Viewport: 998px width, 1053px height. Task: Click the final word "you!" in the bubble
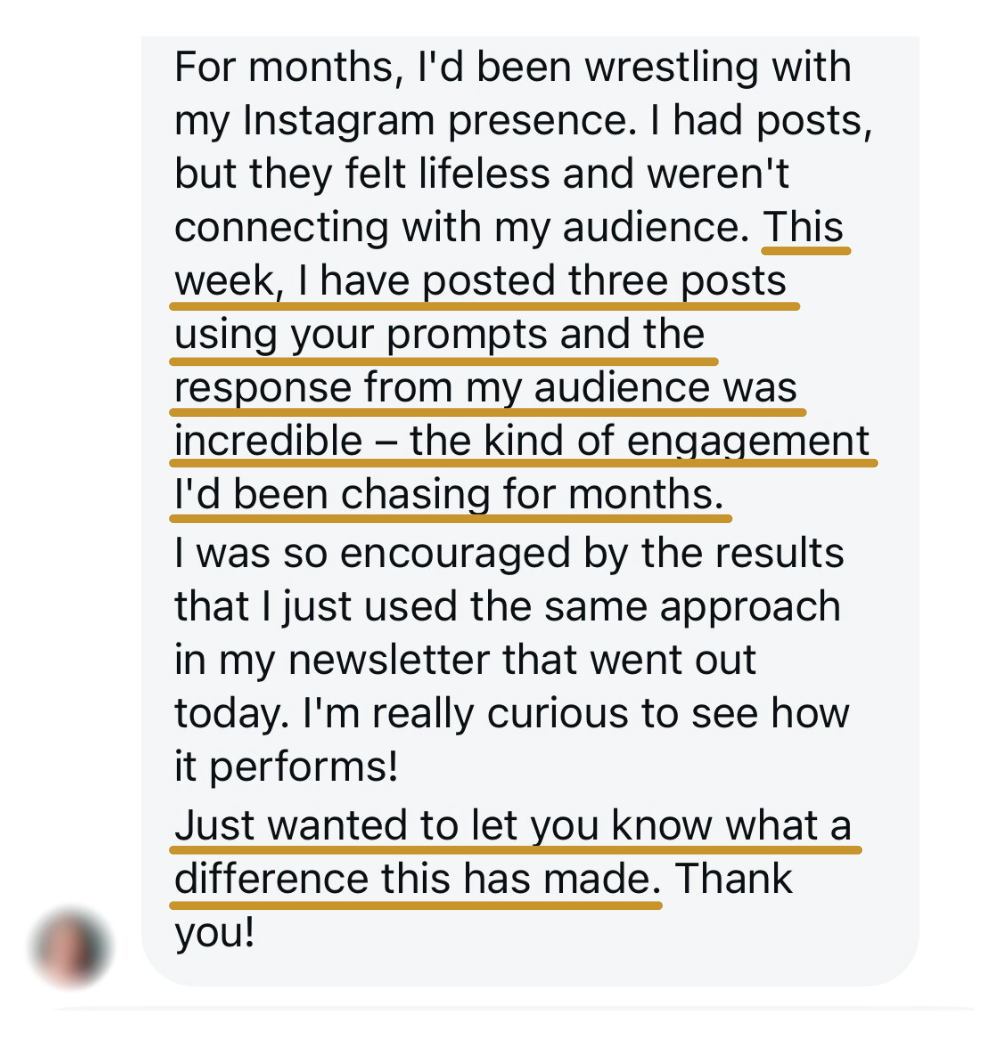(x=214, y=933)
